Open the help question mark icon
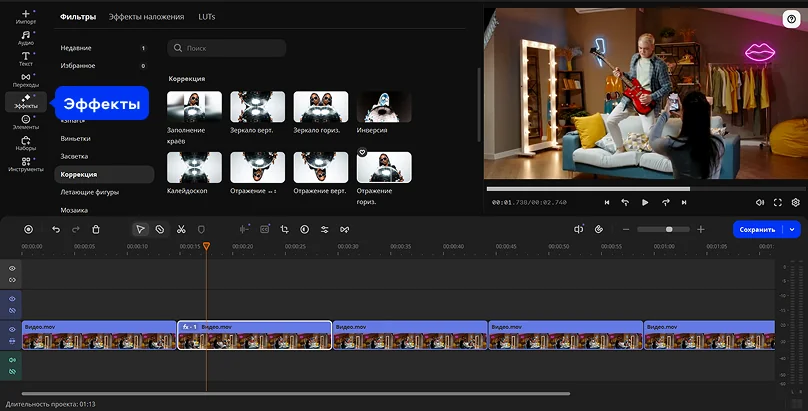The width and height of the screenshot is (808, 411). tap(792, 19)
